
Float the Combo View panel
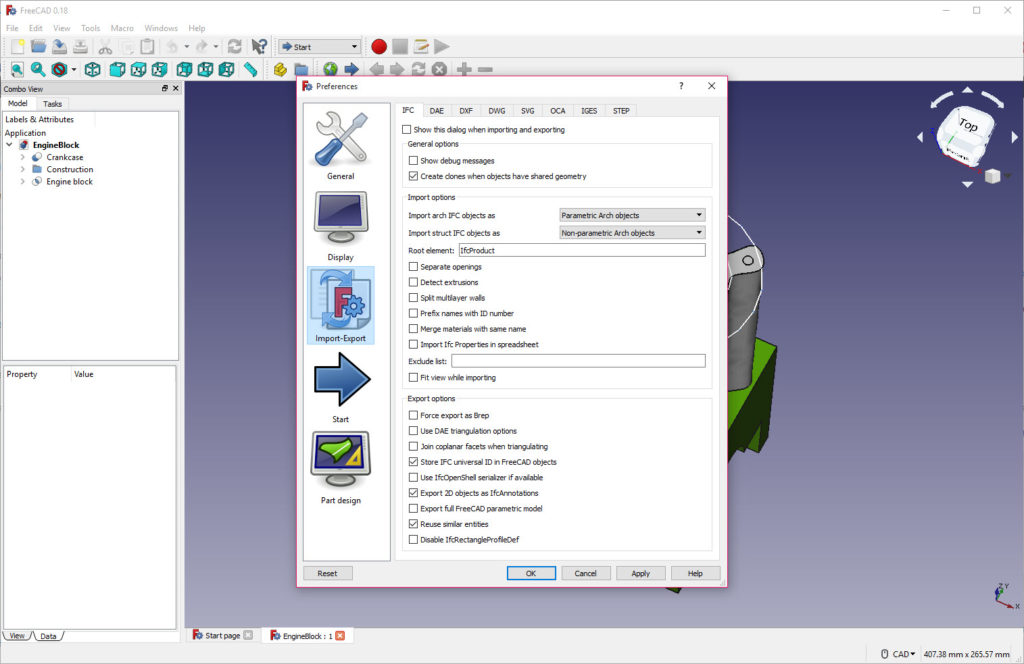point(165,88)
